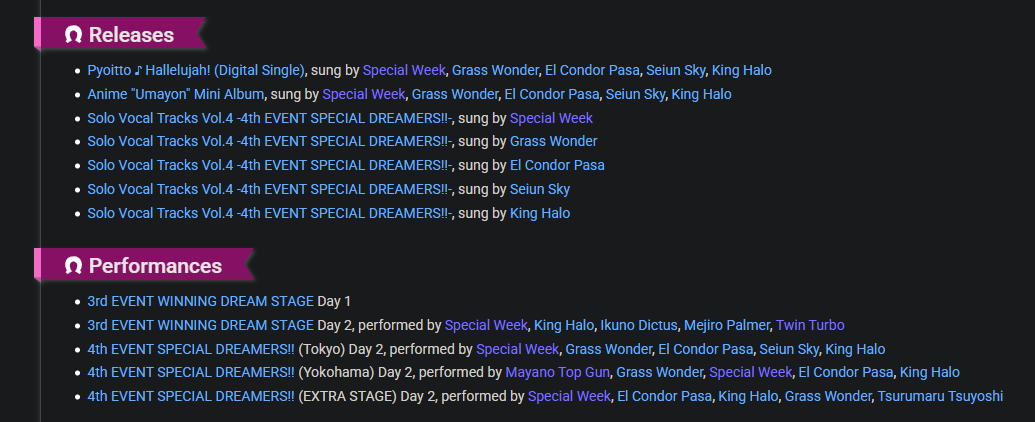Open the 3rd EVENT WINNING DREAM STAGE Day 1 link
The width and height of the screenshot is (1035, 422).
[x=200, y=301]
